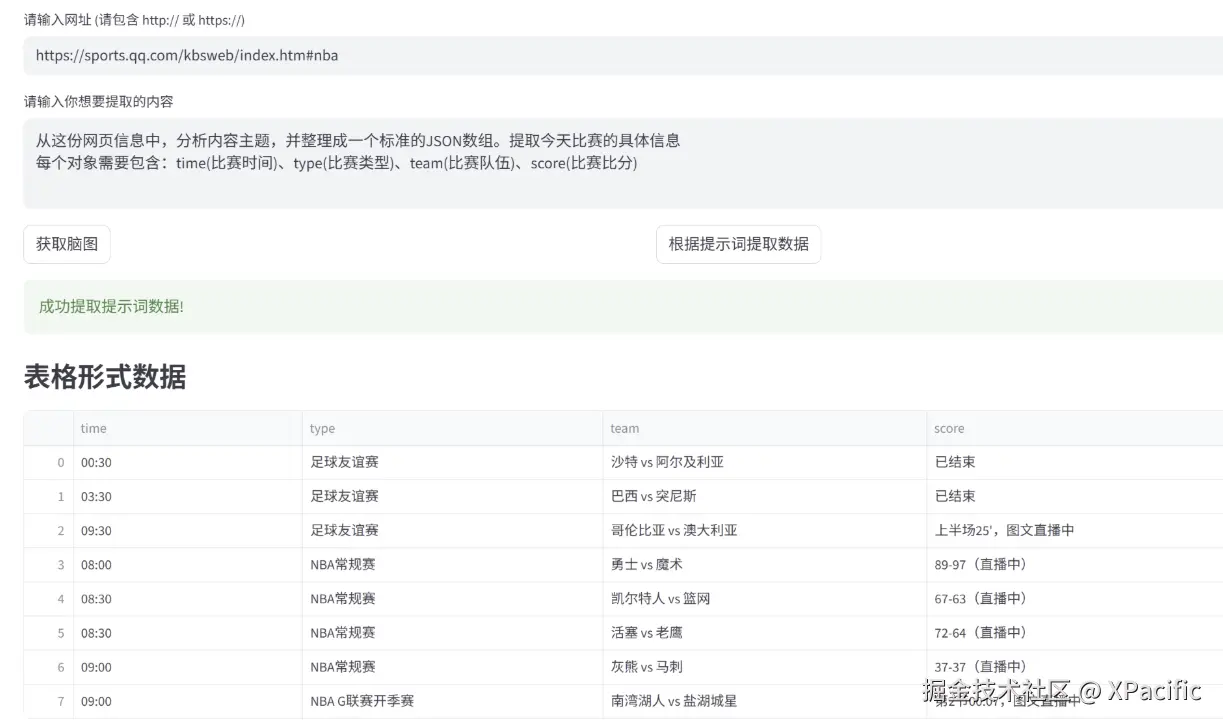Select the 哥伦比亚 vs 澳大利亚 team cell
The height and width of the screenshot is (726, 1223).
click(764, 530)
